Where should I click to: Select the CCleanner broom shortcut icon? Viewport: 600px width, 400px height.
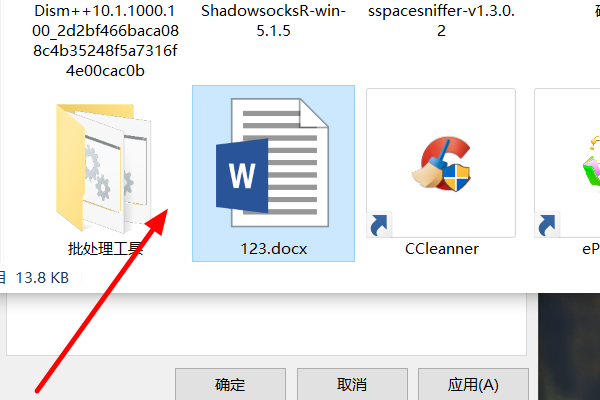(x=441, y=163)
